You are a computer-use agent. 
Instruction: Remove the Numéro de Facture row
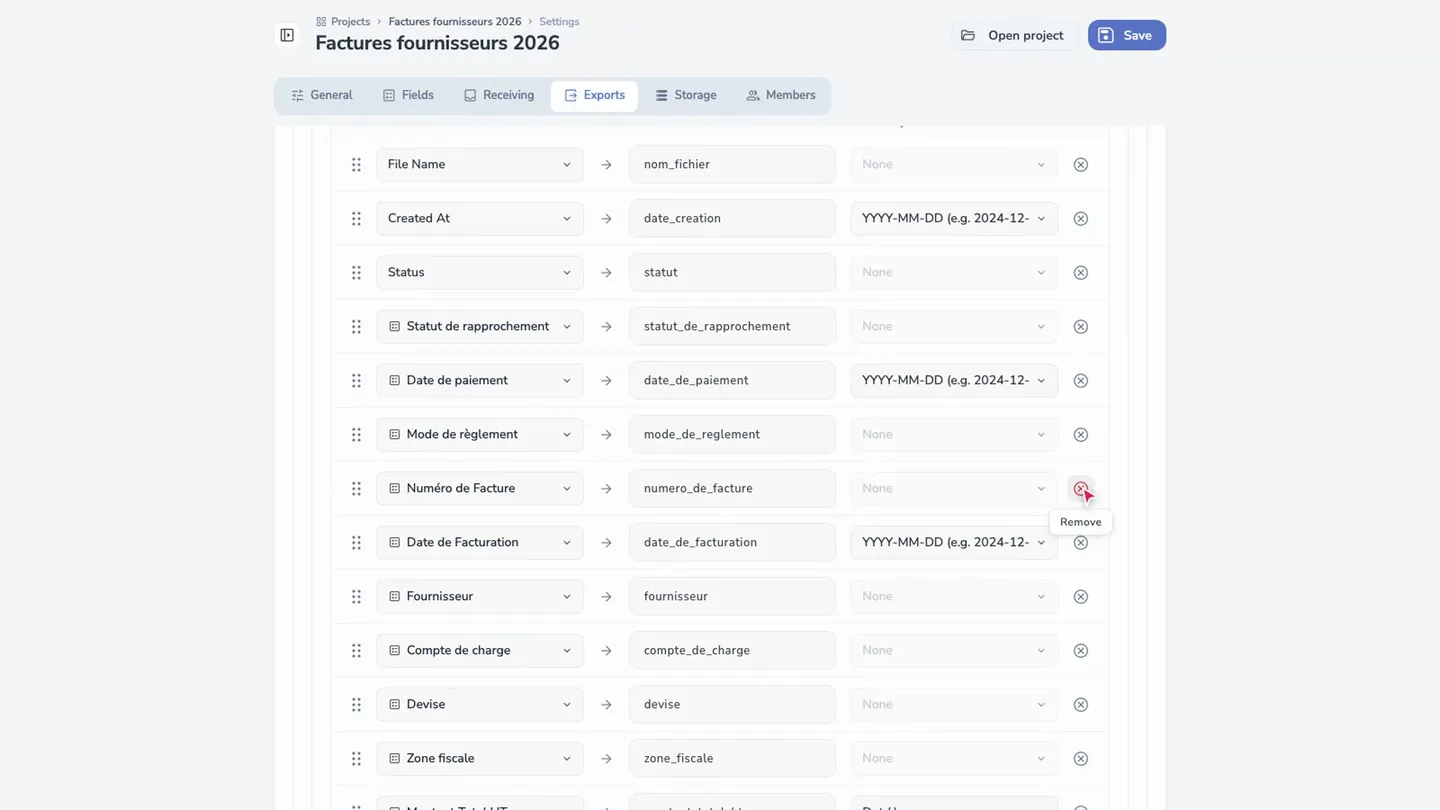pos(1080,488)
